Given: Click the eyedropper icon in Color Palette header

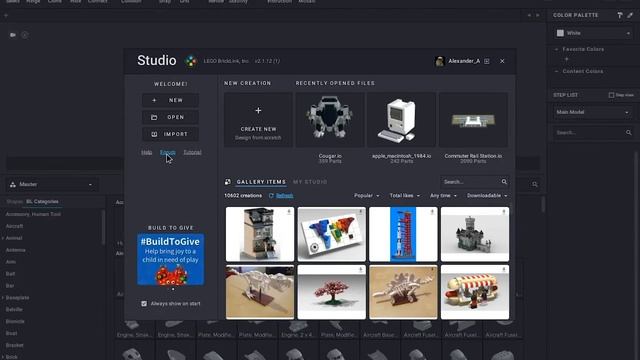Looking at the screenshot, I should [630, 15].
